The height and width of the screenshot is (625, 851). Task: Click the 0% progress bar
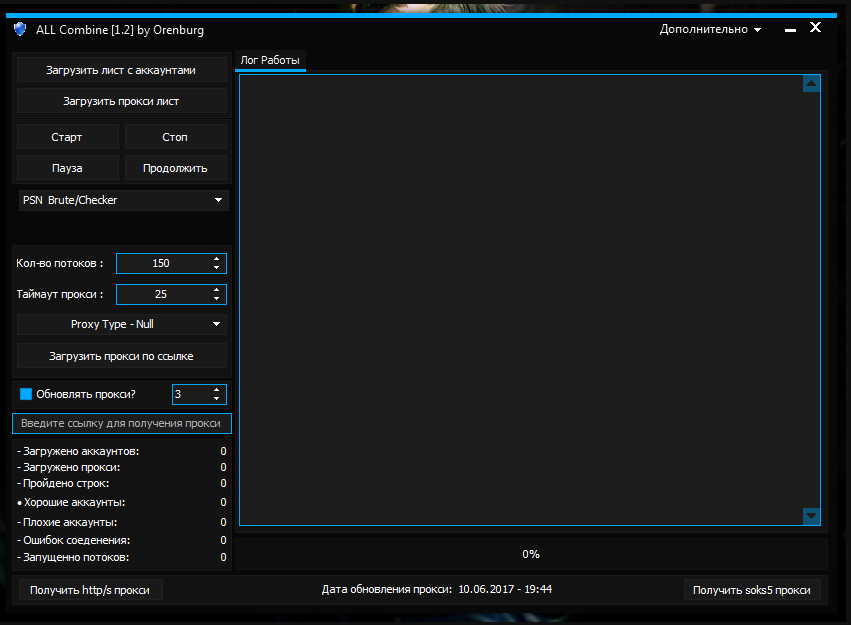(x=530, y=554)
